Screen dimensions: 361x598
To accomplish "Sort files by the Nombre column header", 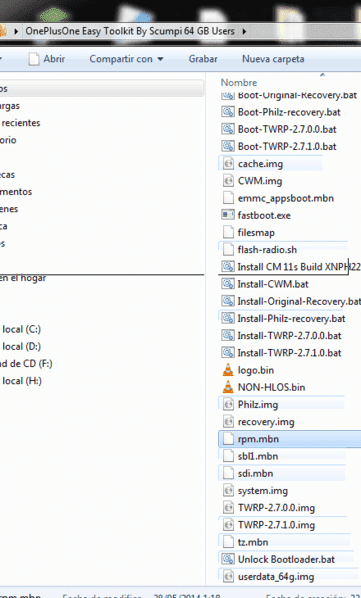I will coord(239,82).
